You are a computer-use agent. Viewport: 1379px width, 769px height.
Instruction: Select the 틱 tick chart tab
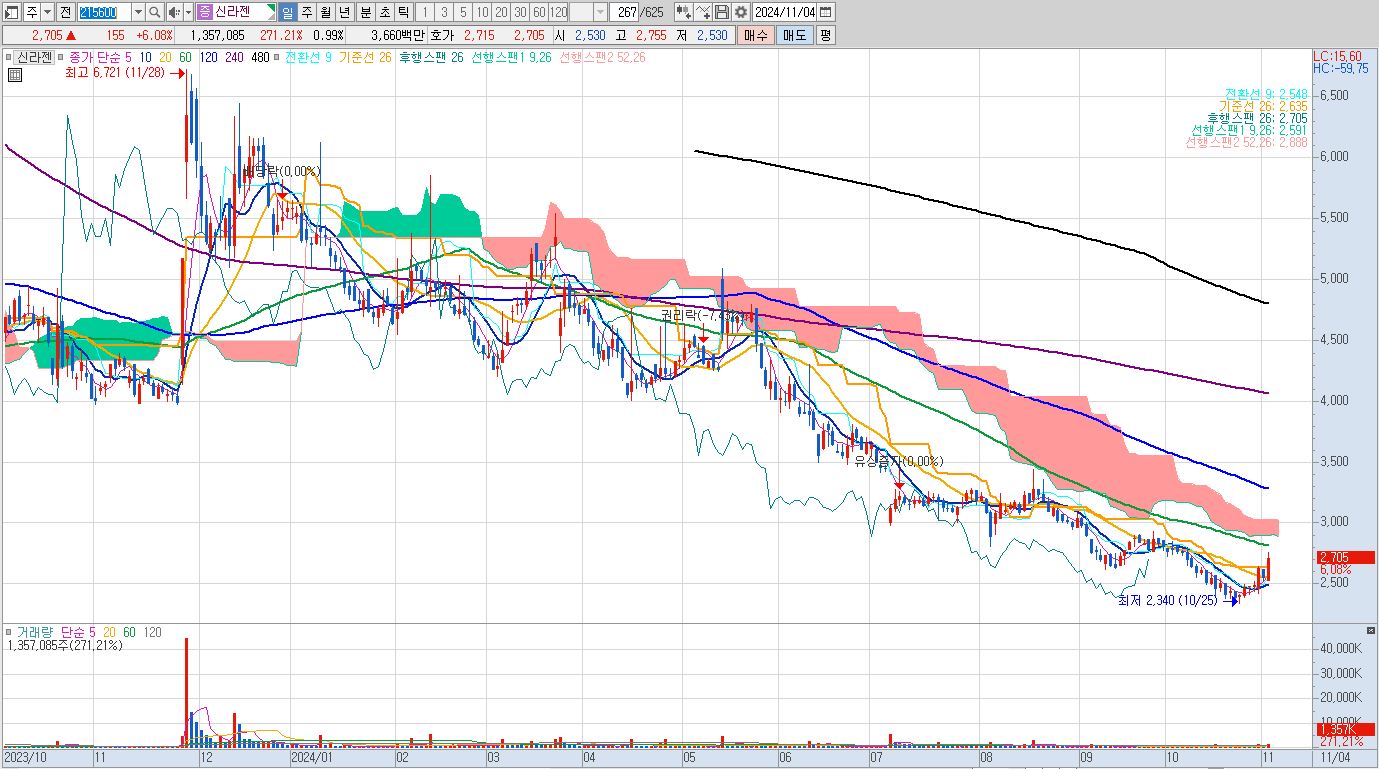(404, 12)
